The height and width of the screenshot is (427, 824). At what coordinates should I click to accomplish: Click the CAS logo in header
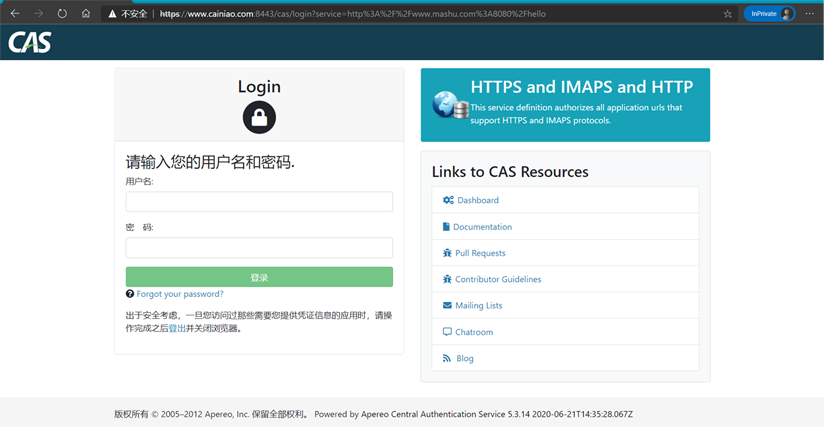[x=29, y=43]
